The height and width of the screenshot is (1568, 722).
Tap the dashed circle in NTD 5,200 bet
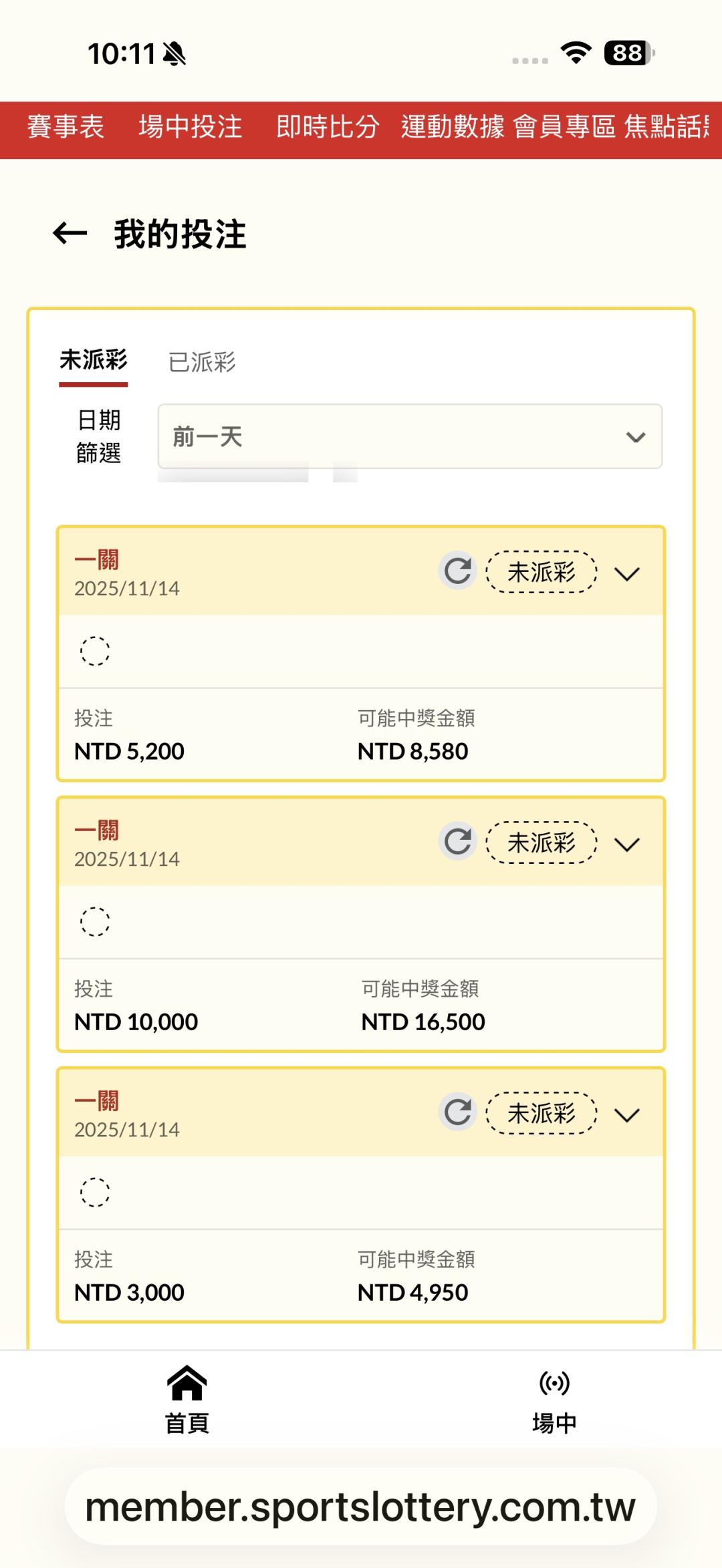pos(95,651)
